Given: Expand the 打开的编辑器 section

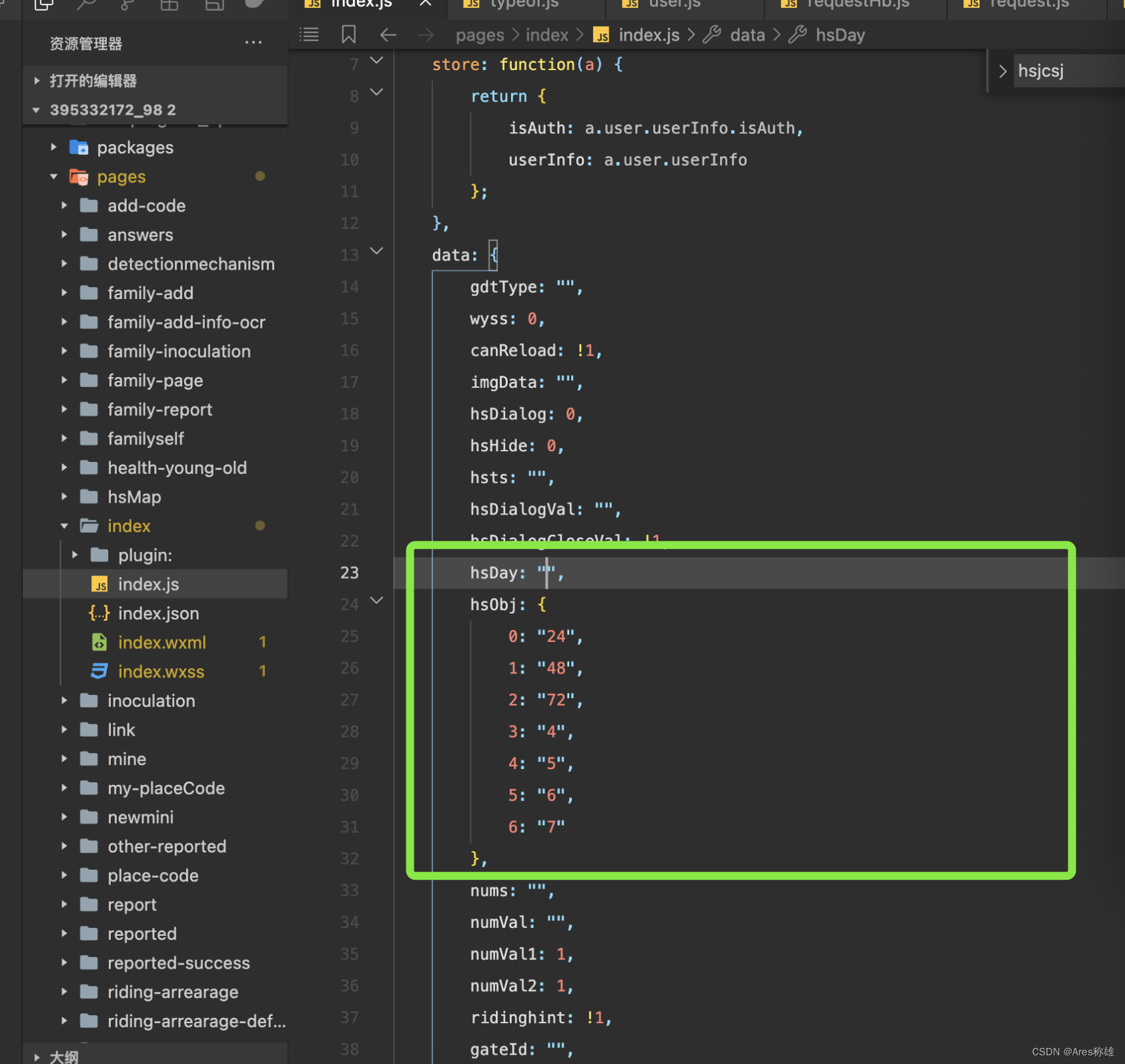Looking at the screenshot, I should point(37,81).
